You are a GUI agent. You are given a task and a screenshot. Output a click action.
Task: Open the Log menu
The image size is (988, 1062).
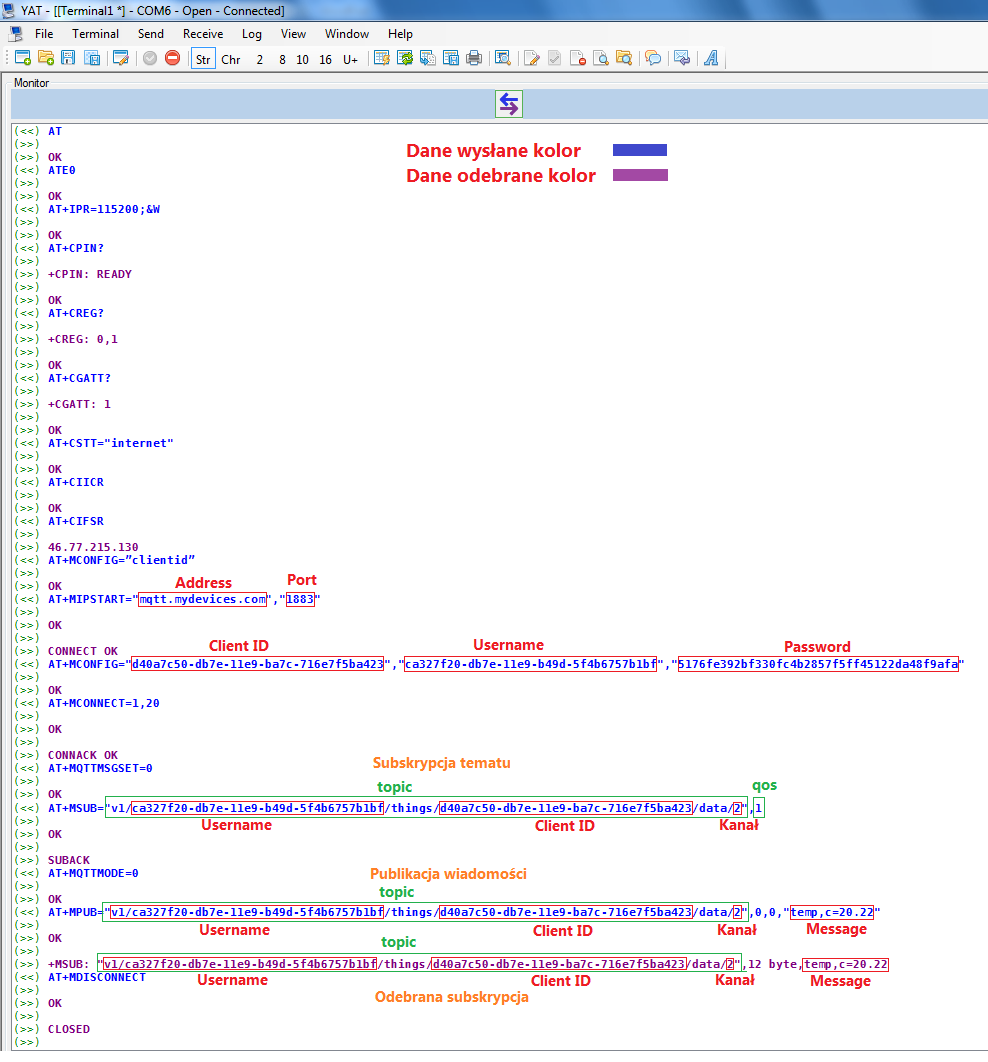pos(251,34)
